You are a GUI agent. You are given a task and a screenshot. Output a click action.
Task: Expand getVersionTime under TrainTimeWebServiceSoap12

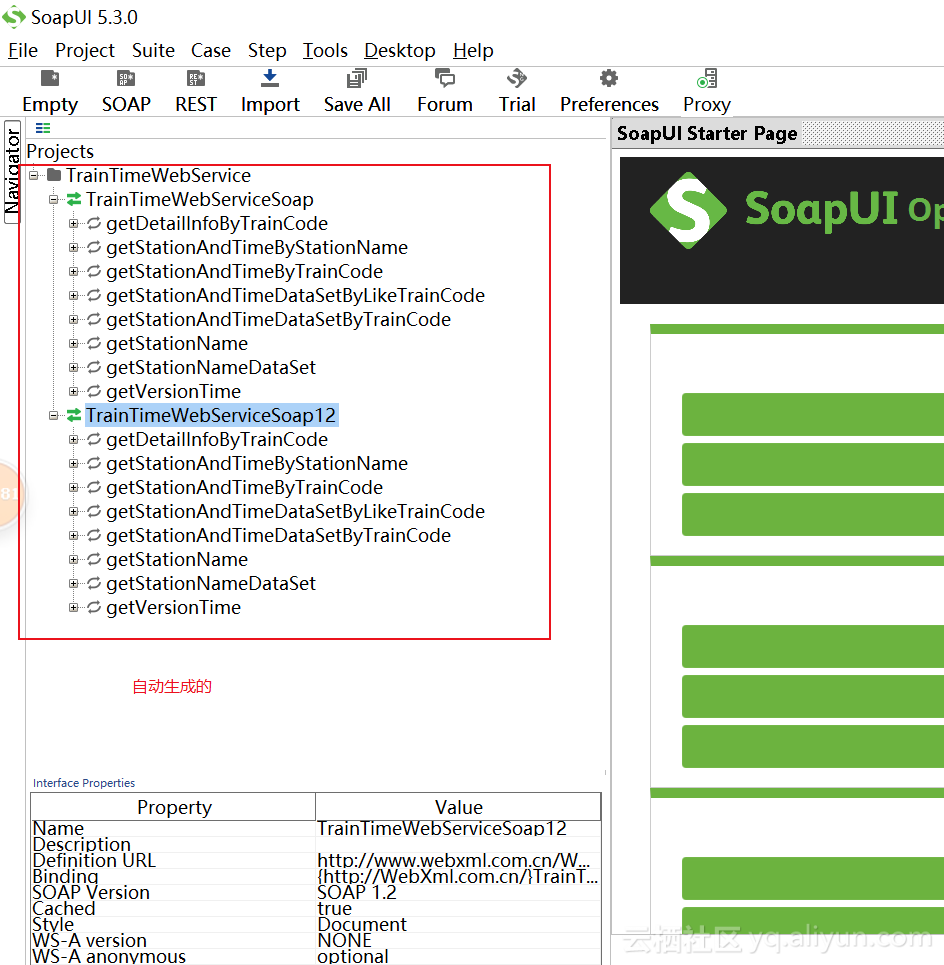(73, 607)
